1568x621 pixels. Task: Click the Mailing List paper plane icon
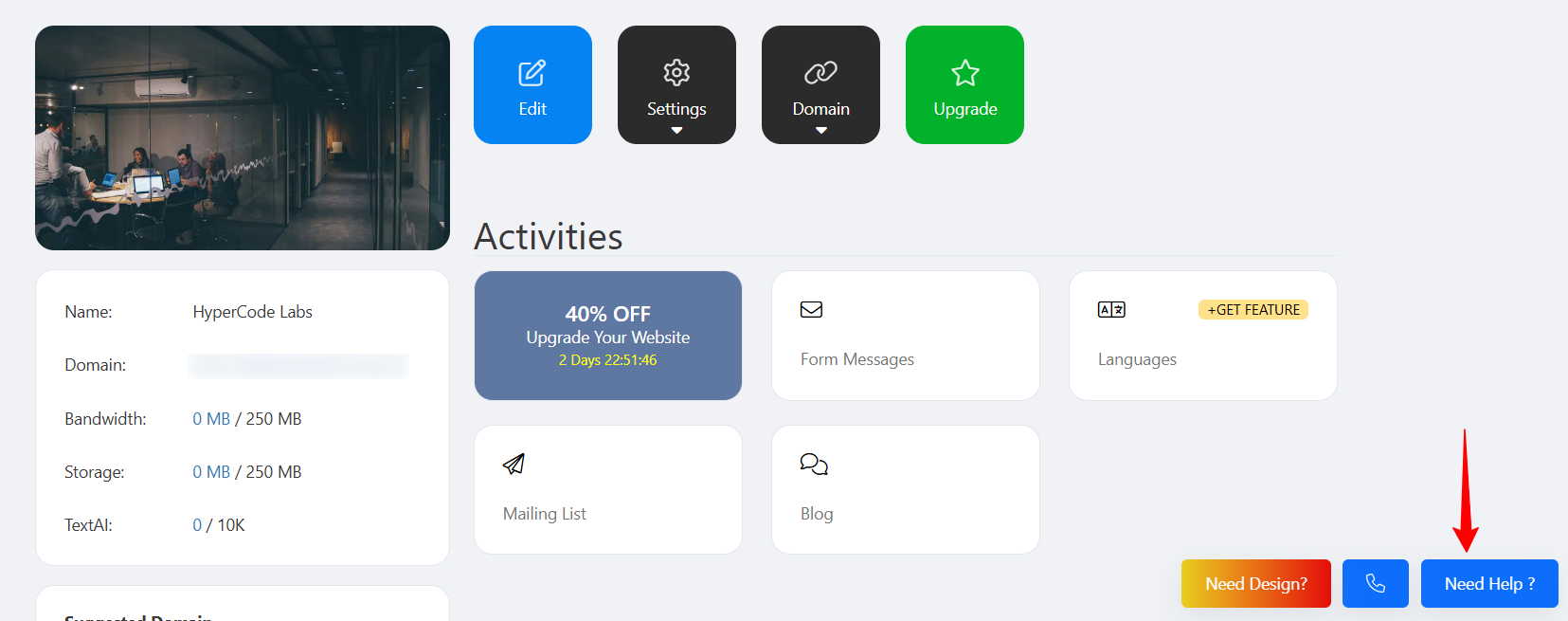(514, 464)
